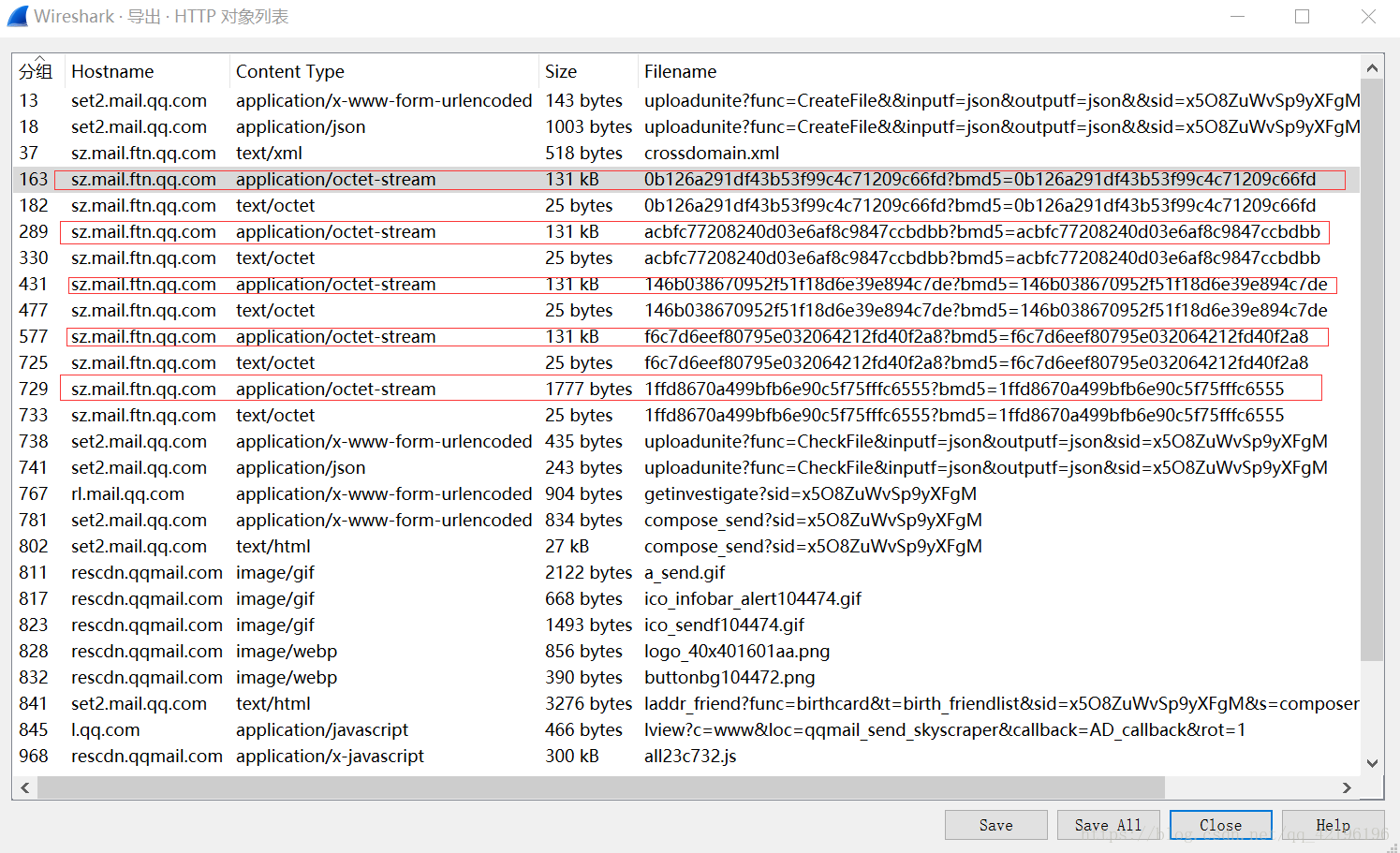Viewport: 1400px width, 853px height.
Task: Select ico_sendf104474.gif row
Action: tap(686, 625)
